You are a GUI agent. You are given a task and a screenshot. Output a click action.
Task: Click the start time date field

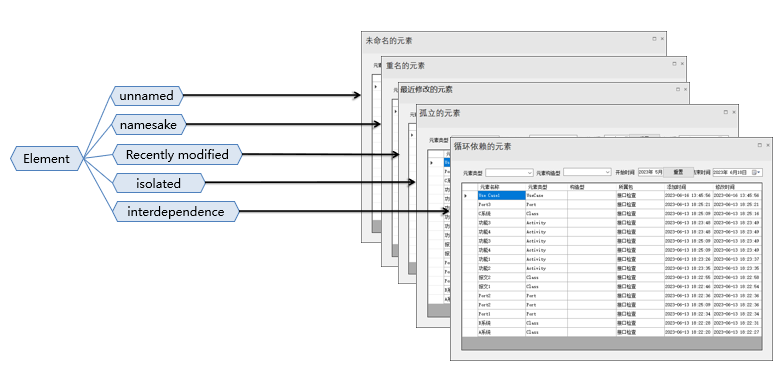[650, 172]
